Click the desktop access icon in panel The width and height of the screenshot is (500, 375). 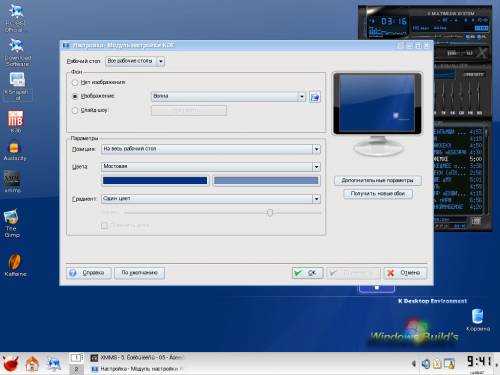54,364
